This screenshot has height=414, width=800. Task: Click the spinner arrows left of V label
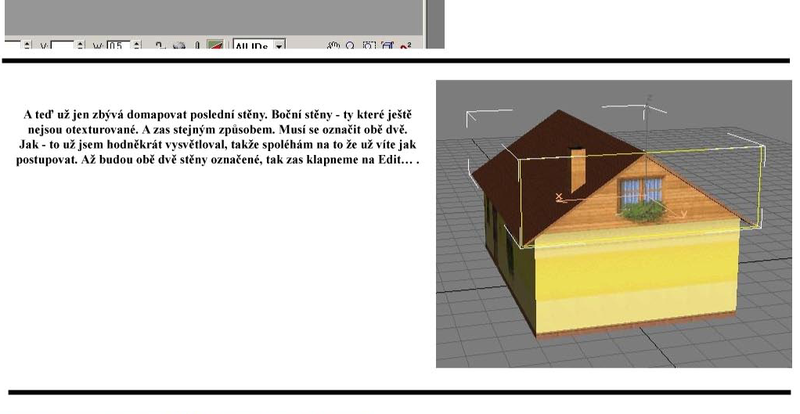point(25,45)
